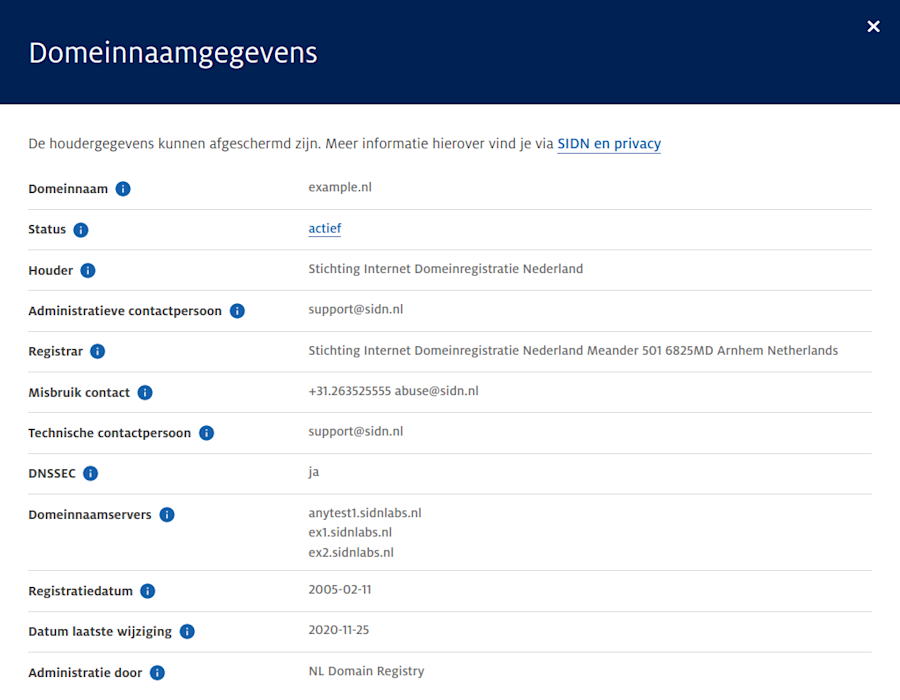This screenshot has width=900, height=700.
Task: Click the Houder field label
Action: click(51, 270)
